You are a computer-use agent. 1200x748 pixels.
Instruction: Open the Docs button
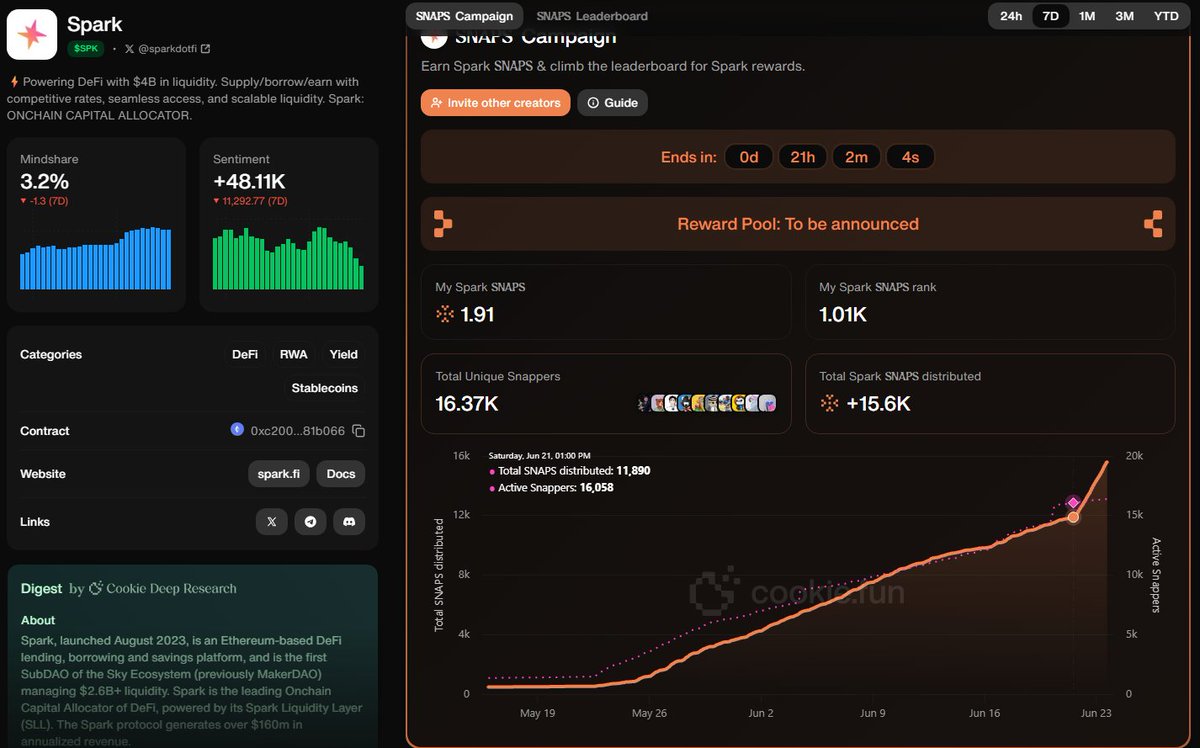(x=341, y=474)
